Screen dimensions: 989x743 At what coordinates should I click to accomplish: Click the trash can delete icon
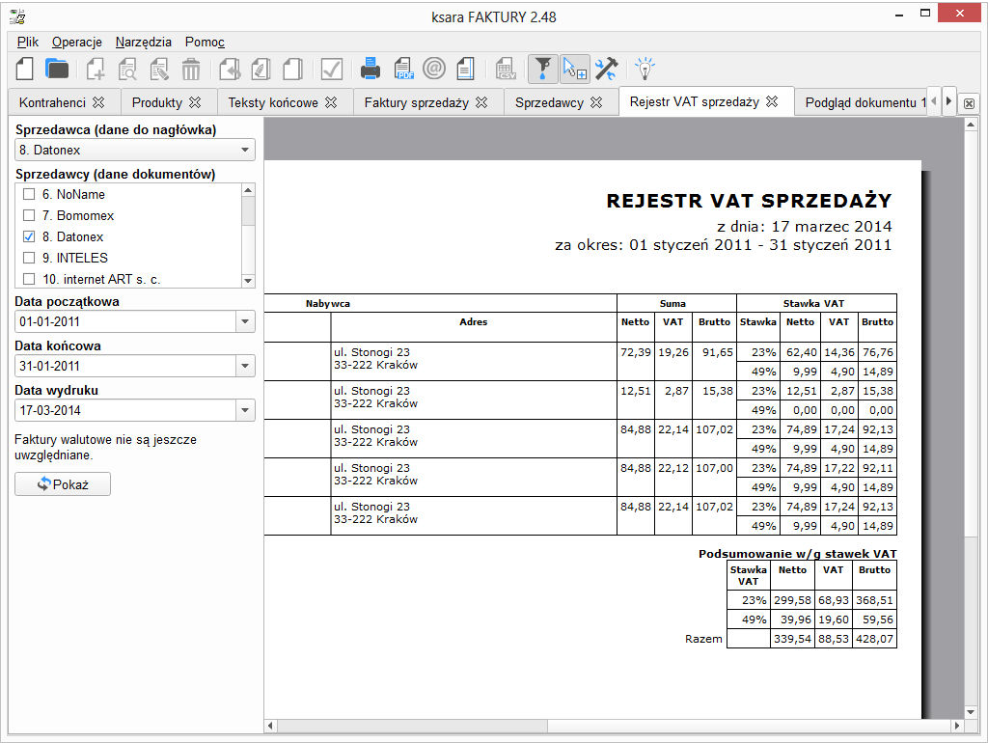point(190,69)
